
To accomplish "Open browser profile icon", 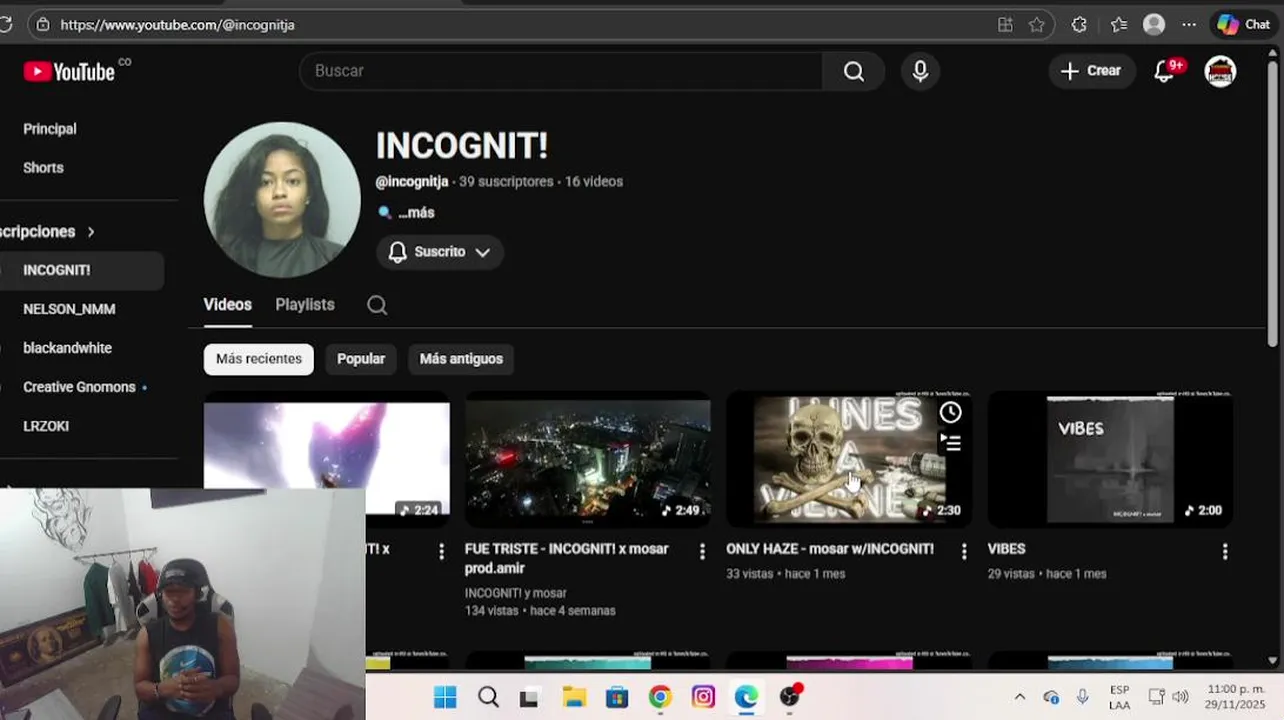I will click(1154, 24).
